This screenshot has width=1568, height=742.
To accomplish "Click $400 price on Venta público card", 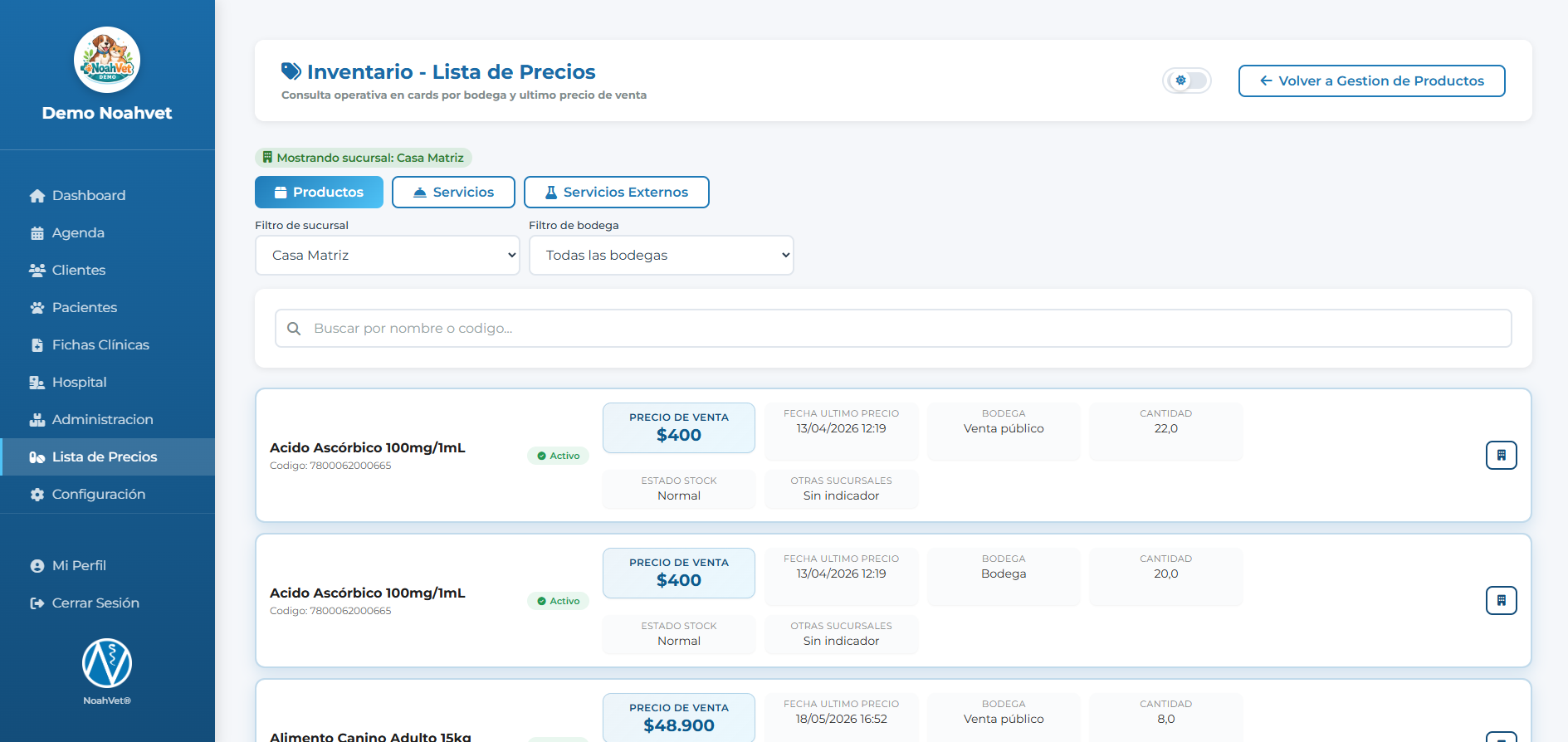I will [x=679, y=435].
